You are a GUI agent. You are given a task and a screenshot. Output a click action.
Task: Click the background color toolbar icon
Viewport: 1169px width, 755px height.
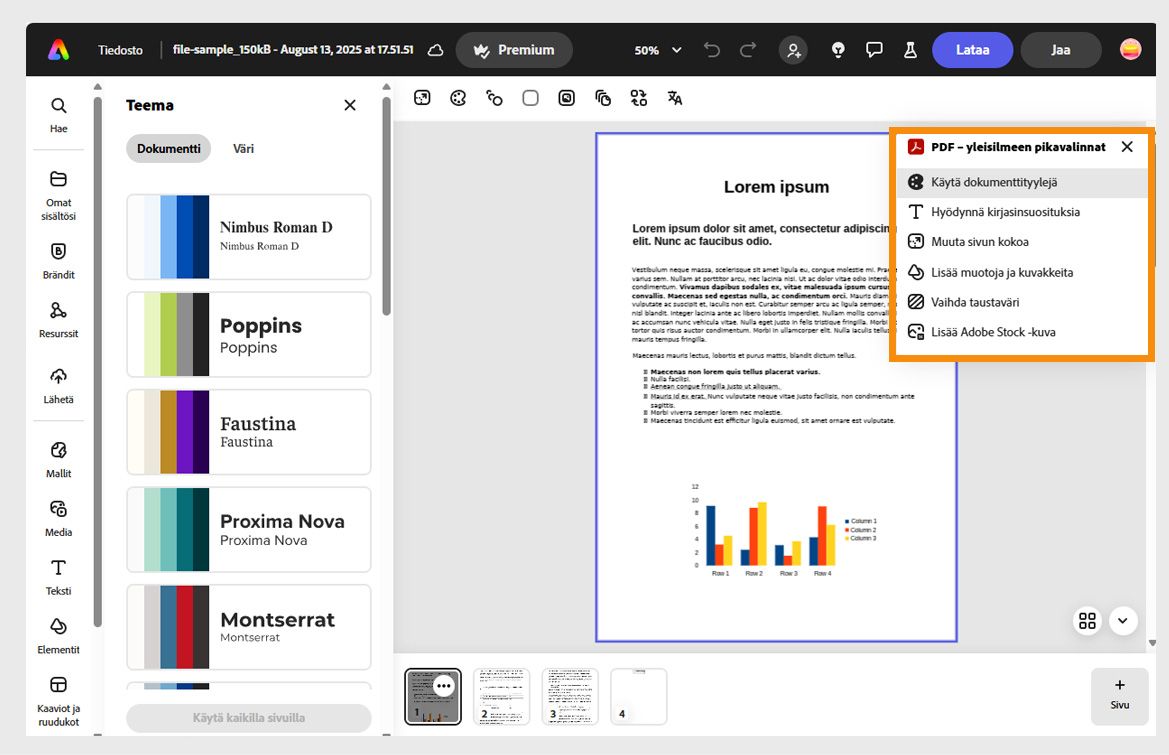coord(494,98)
